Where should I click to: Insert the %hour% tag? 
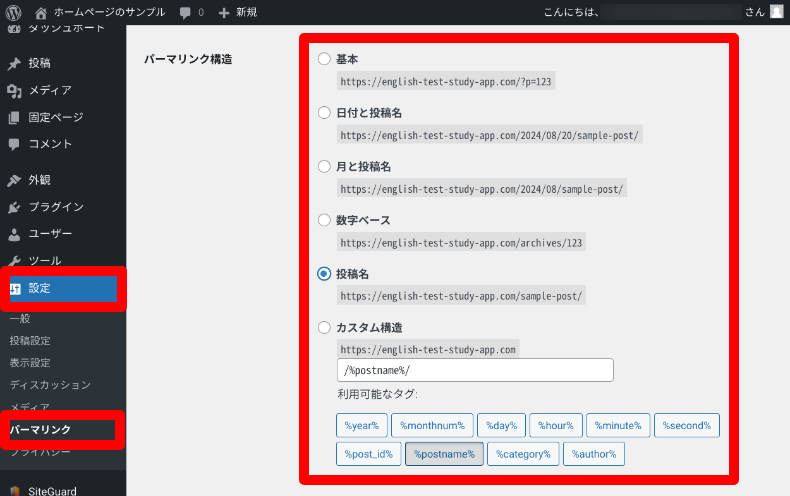[x=556, y=425]
